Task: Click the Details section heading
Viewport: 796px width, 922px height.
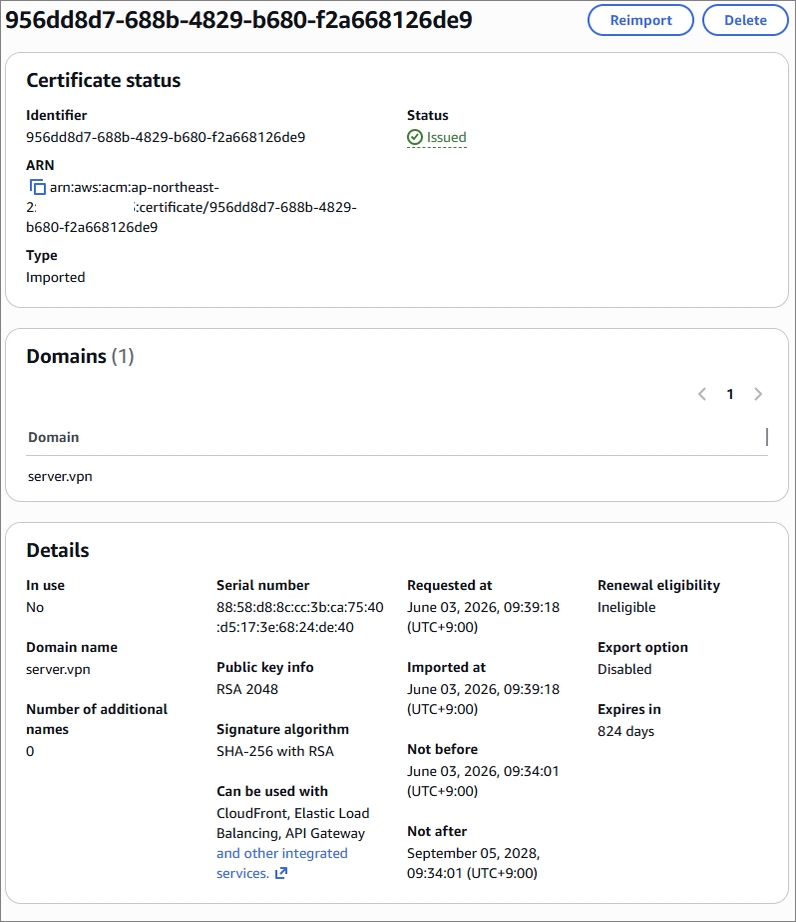Action: pyautogui.click(x=58, y=550)
